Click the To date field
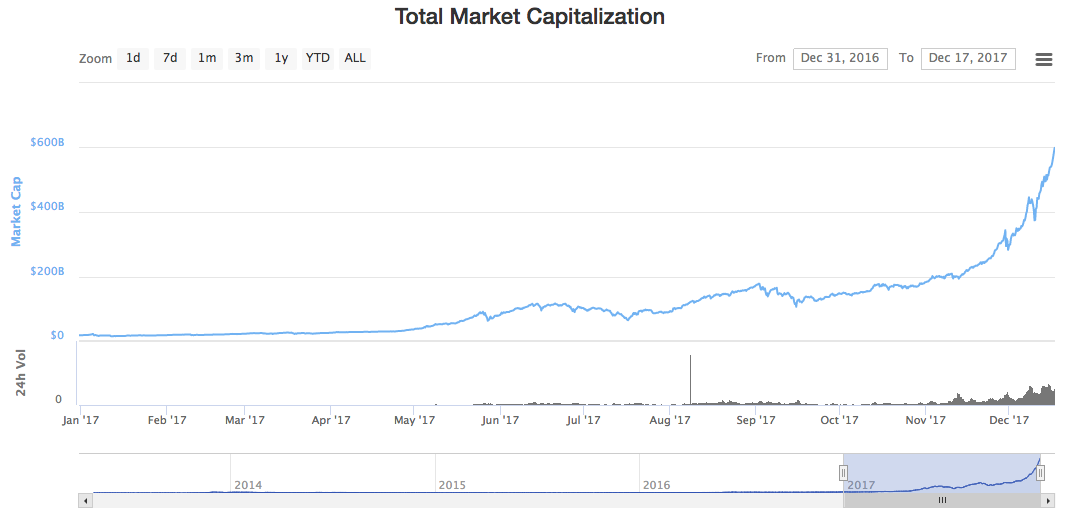The height and width of the screenshot is (523, 1082). tap(967, 58)
